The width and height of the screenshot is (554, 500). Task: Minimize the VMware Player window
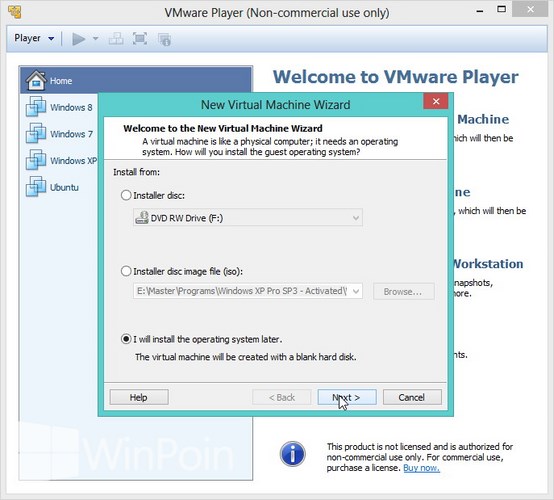pos(479,11)
